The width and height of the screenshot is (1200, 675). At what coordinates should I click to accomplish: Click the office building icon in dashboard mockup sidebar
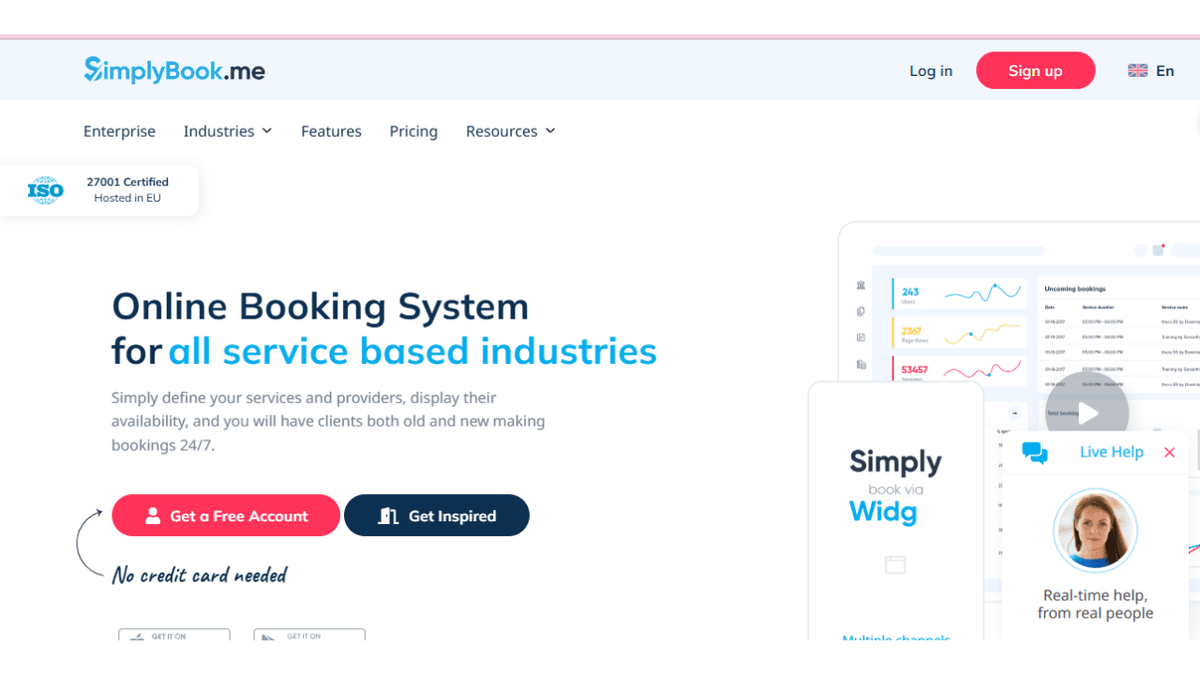point(861,365)
